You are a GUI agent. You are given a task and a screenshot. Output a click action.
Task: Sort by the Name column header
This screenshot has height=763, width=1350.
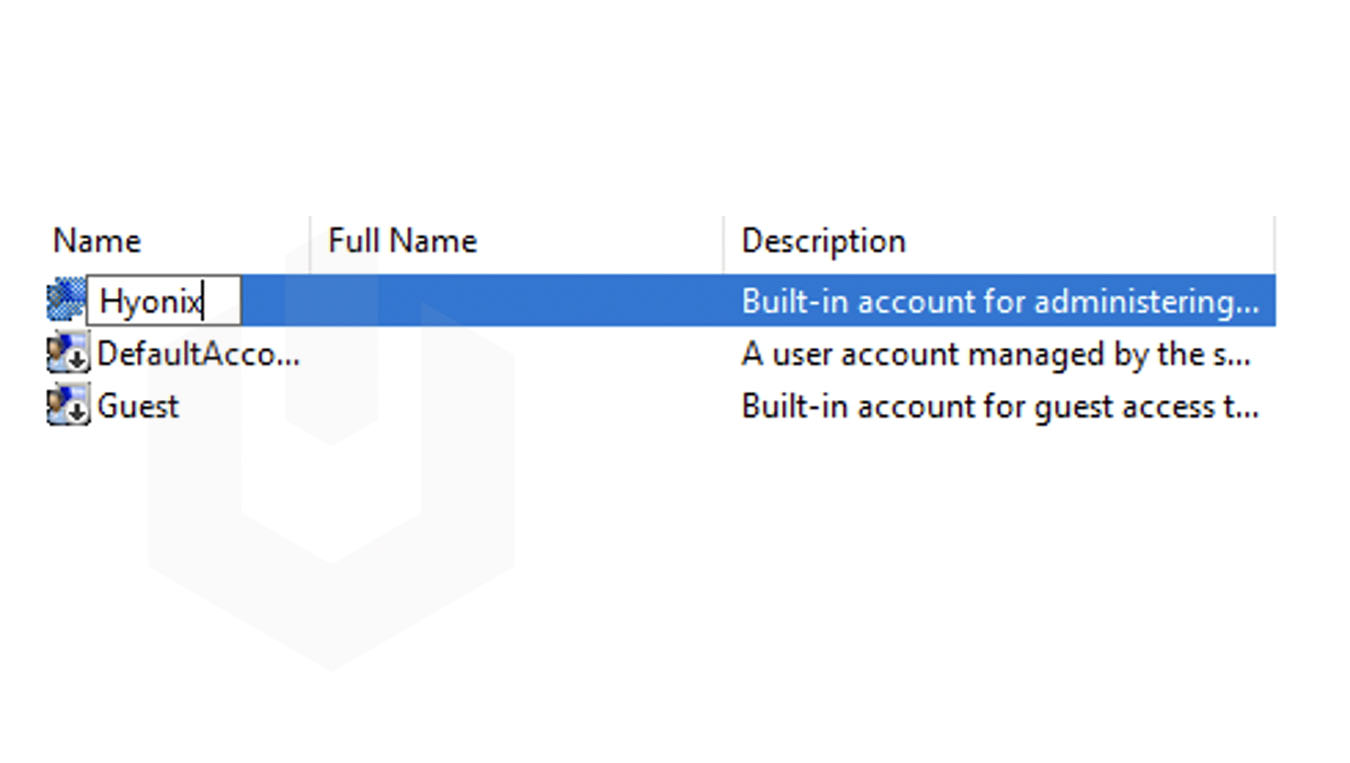pos(97,241)
